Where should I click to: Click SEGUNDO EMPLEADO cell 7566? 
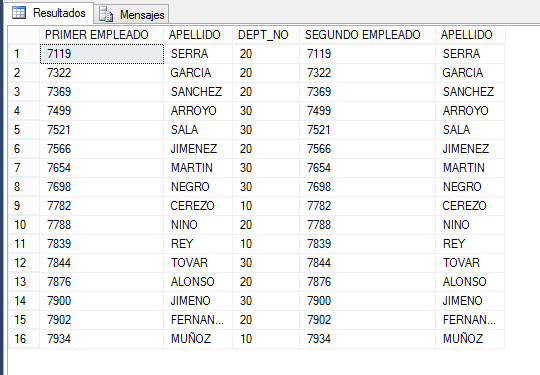pyautogui.click(x=367, y=149)
